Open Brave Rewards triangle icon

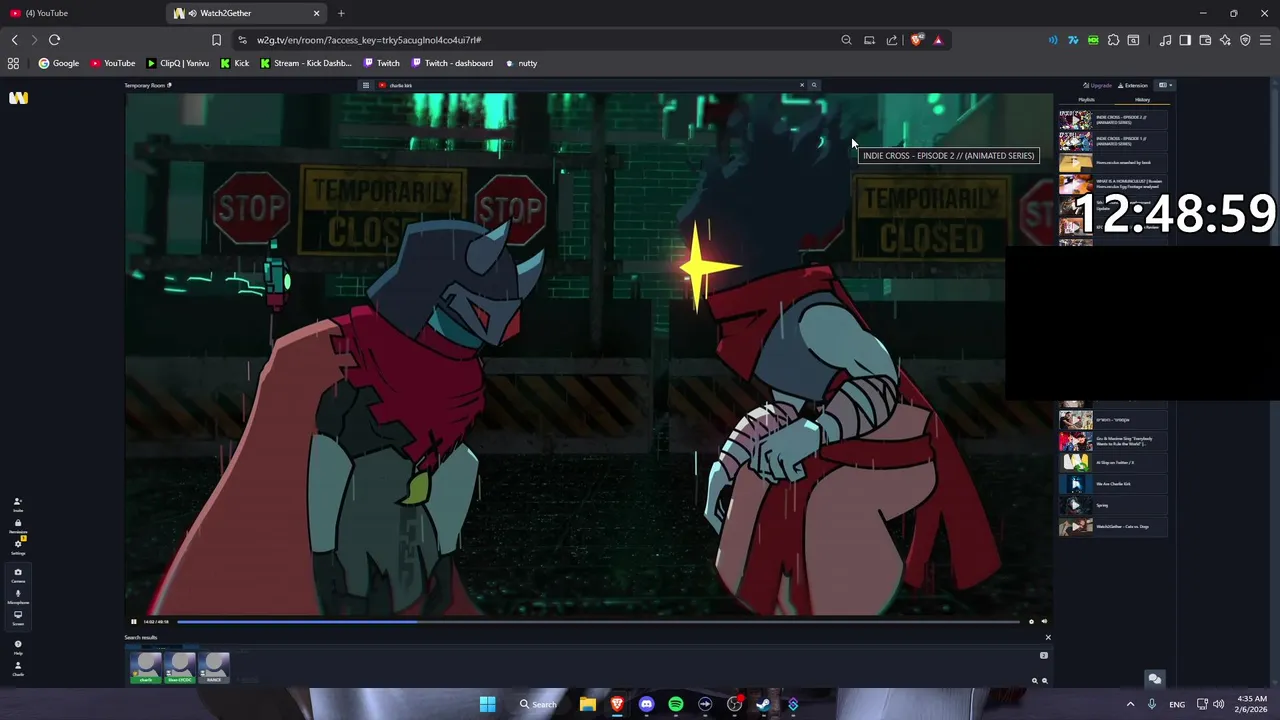coord(938,40)
